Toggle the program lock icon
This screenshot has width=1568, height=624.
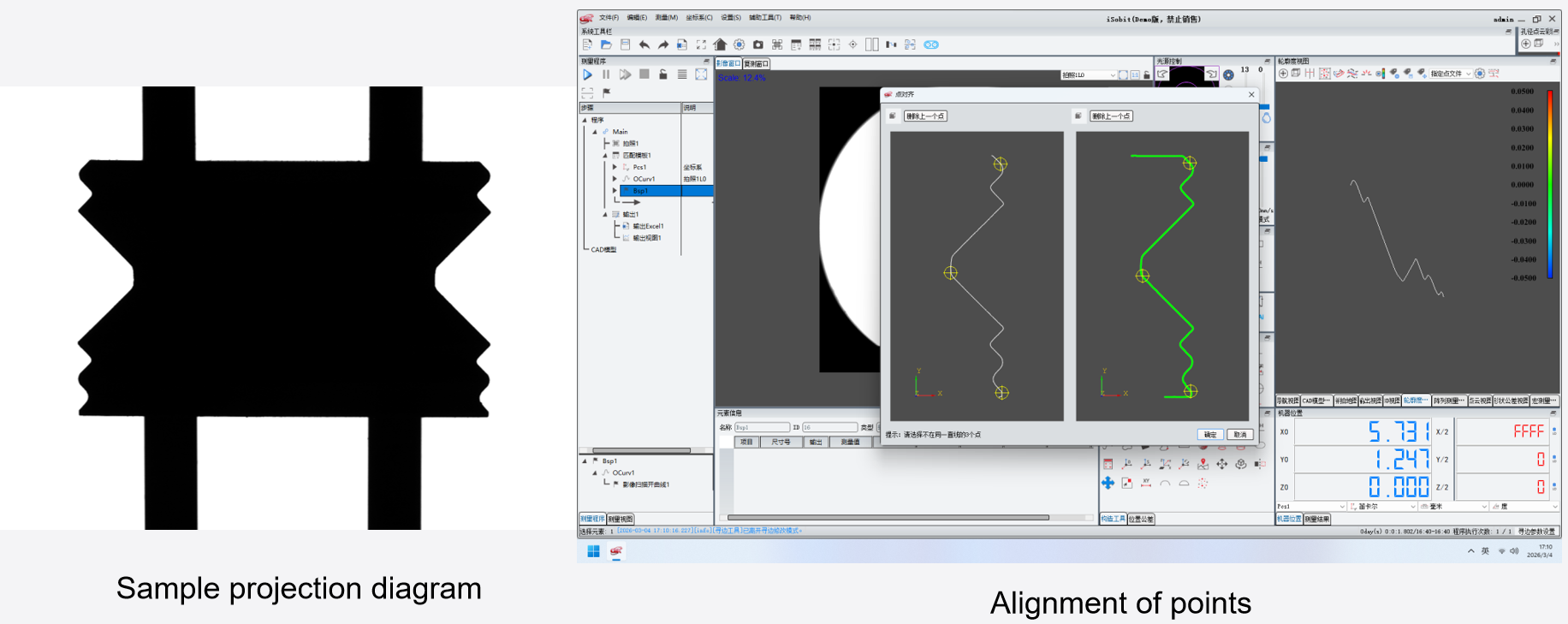coord(663,74)
